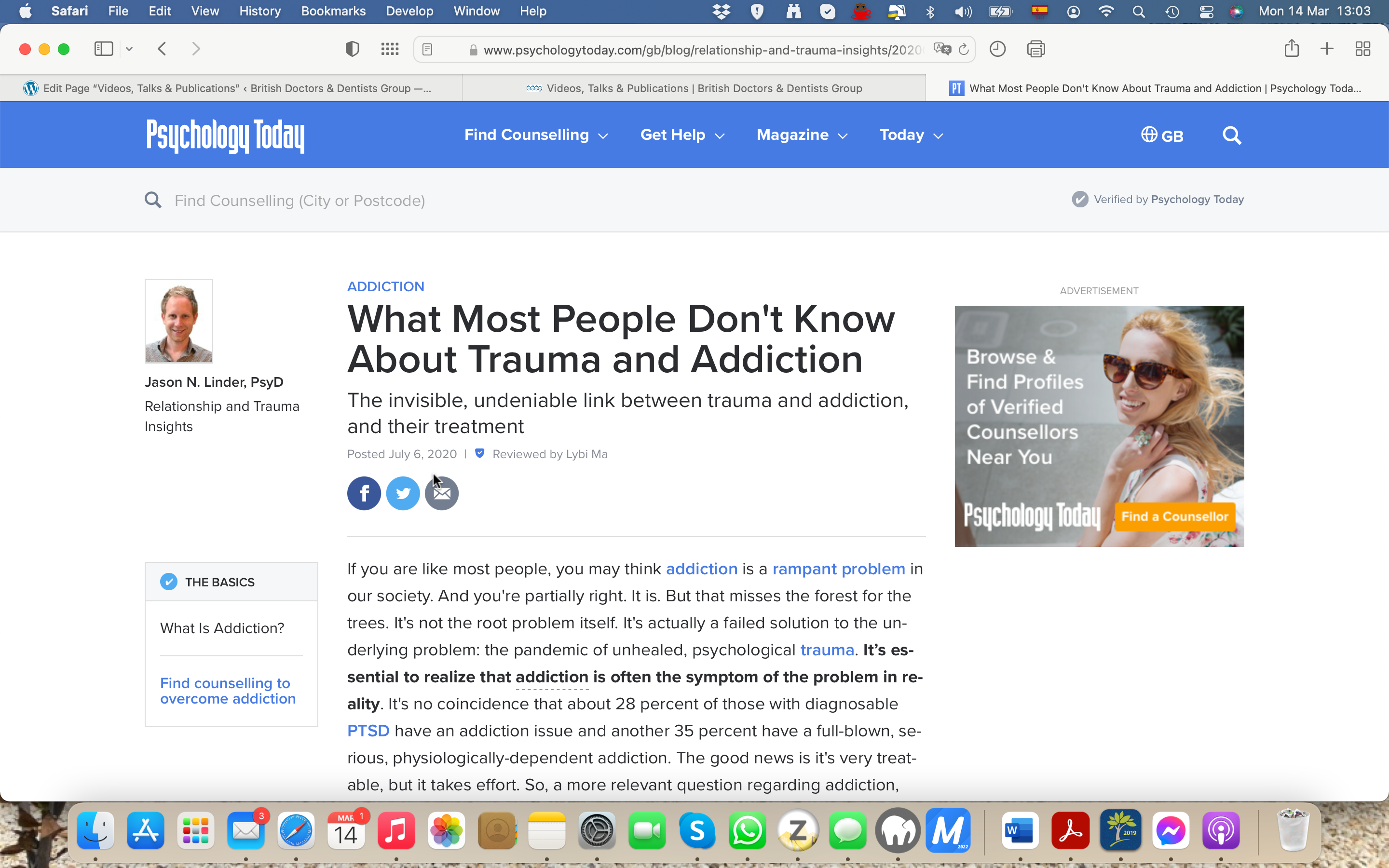Go forward in browser history

pos(196,49)
